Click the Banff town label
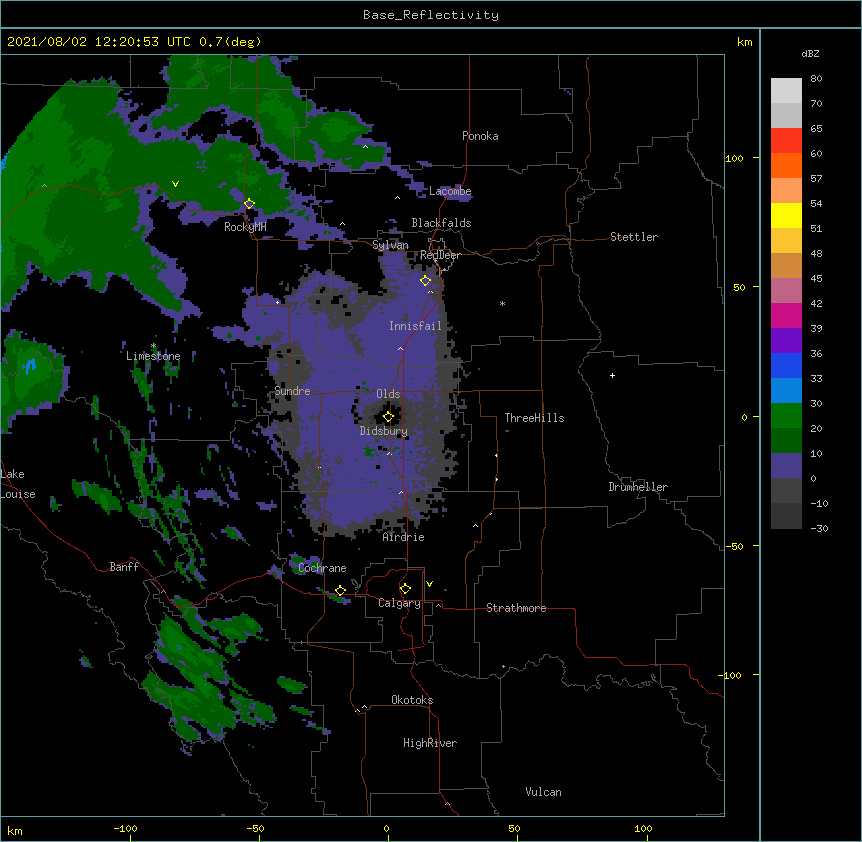Viewport: 862px width, 842px height. point(124,567)
